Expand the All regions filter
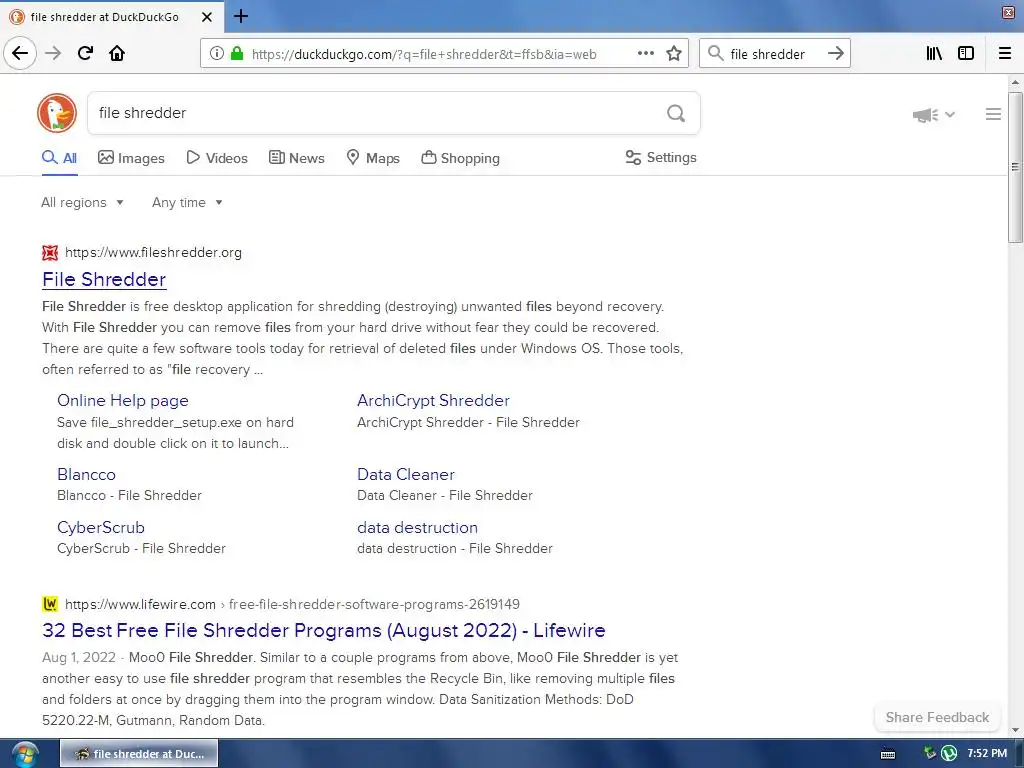The height and width of the screenshot is (768, 1024). click(82, 202)
